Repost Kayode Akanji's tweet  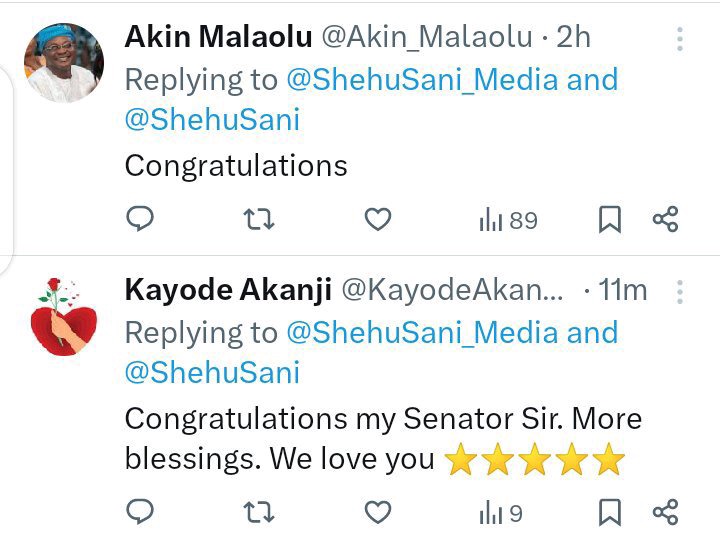coord(259,512)
